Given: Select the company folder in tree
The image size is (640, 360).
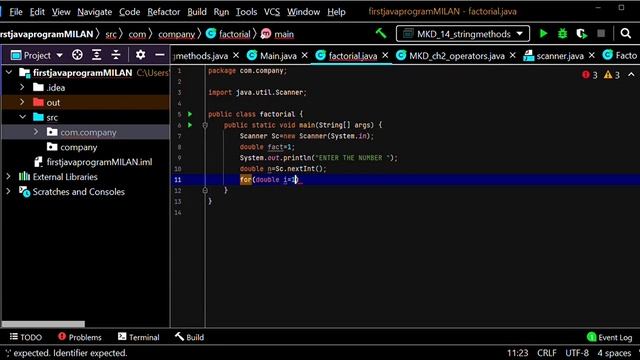Looking at the screenshot, I should [x=79, y=147].
